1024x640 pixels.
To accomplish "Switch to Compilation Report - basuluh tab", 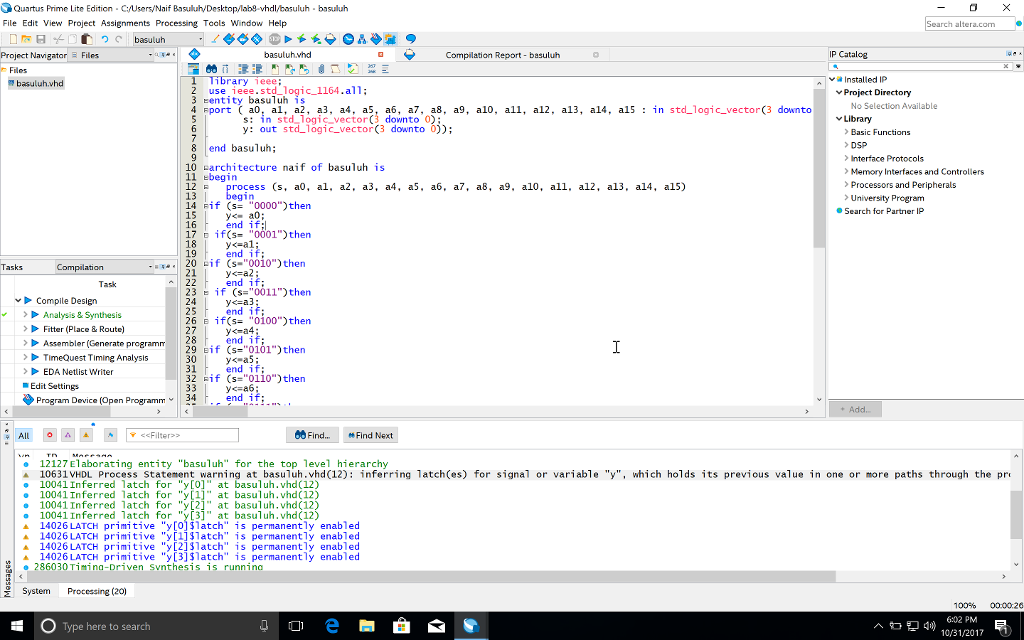I will coord(502,55).
